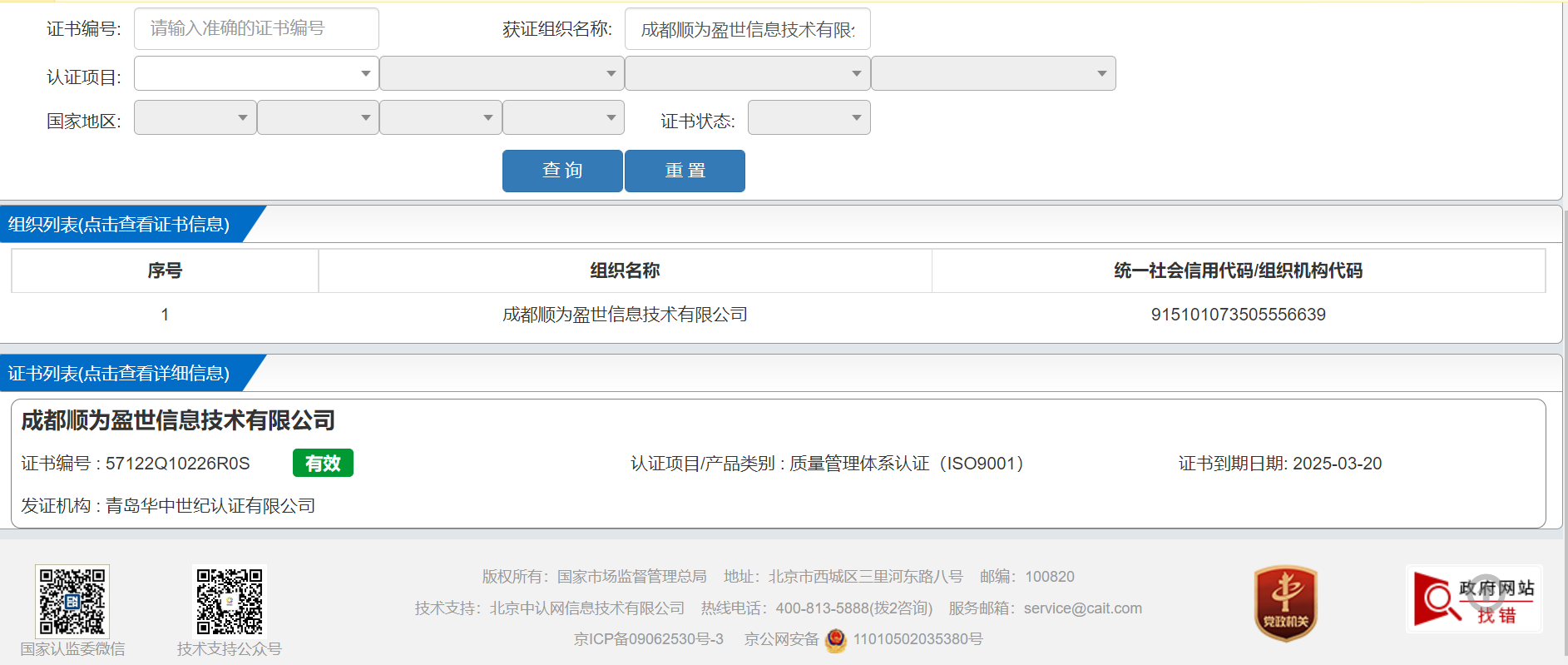Image resolution: width=1568 pixels, height=665 pixels.
Task: Click the 统一社会信用代码 column header
Action: 1239,270
